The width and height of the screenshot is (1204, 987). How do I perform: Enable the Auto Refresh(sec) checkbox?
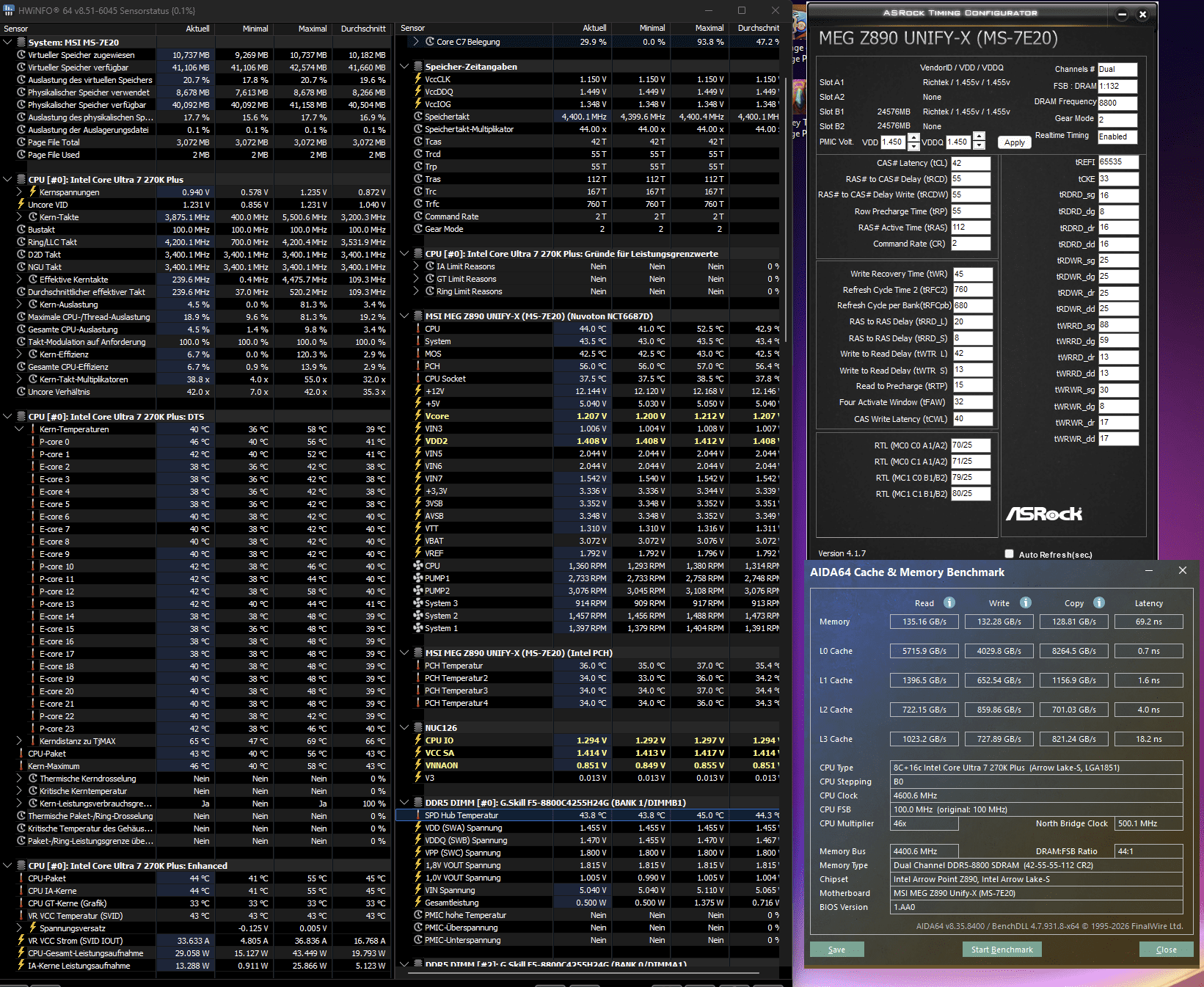1009,554
